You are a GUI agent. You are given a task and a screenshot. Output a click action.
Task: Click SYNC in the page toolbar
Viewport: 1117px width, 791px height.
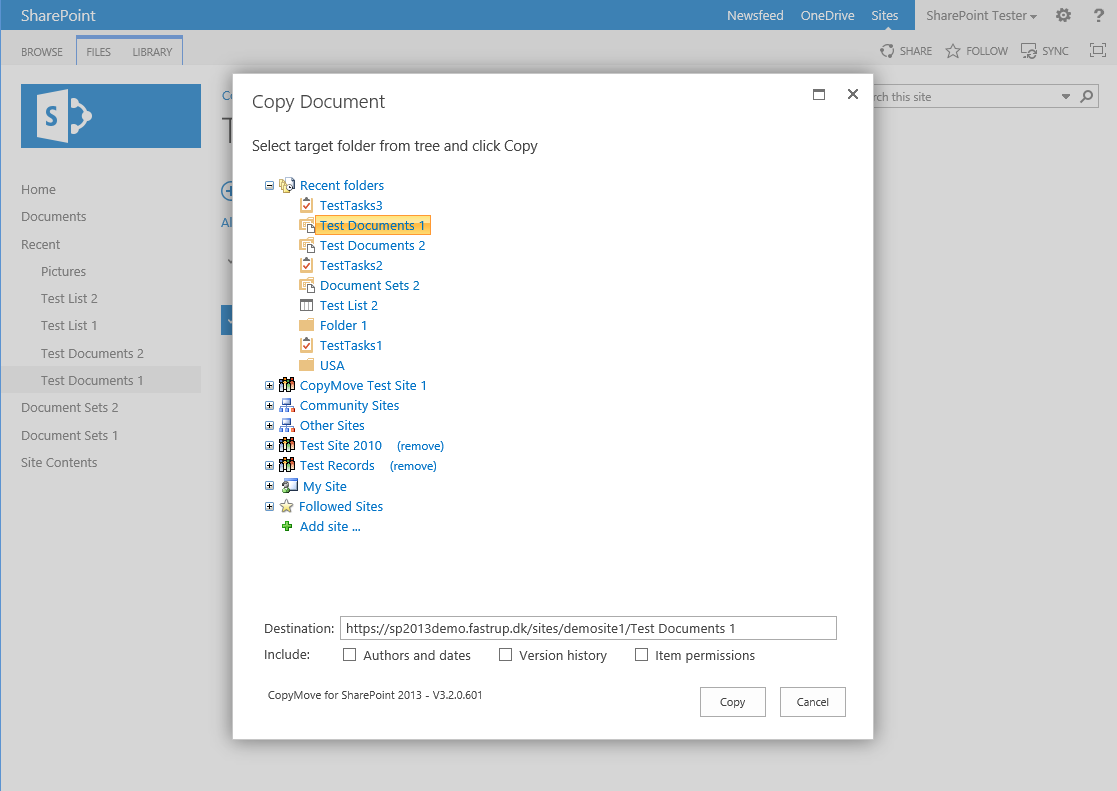click(x=1045, y=51)
